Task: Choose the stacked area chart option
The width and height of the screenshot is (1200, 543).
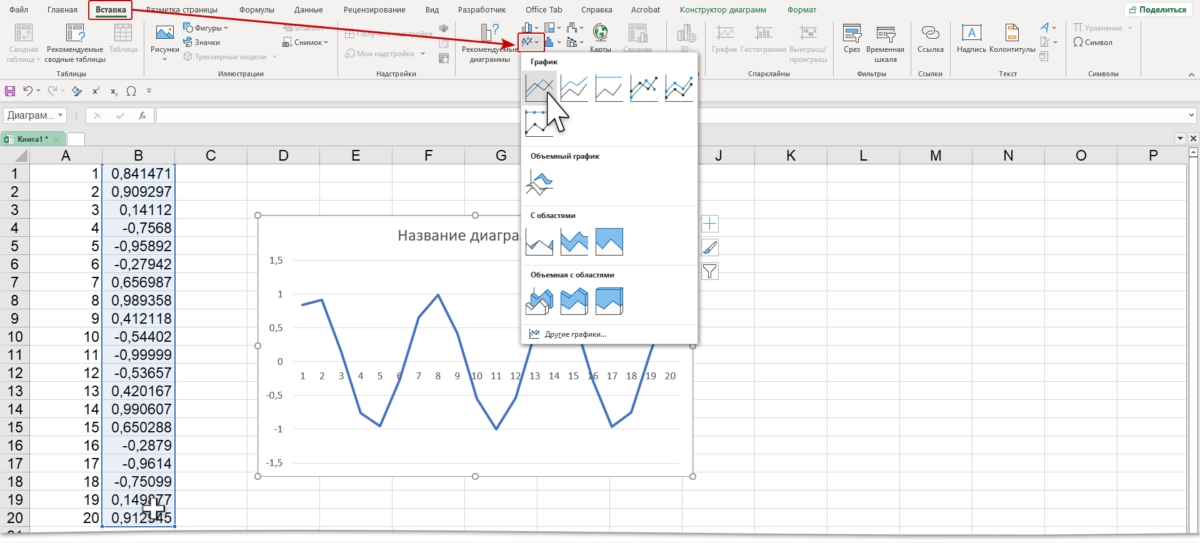Action: point(574,240)
